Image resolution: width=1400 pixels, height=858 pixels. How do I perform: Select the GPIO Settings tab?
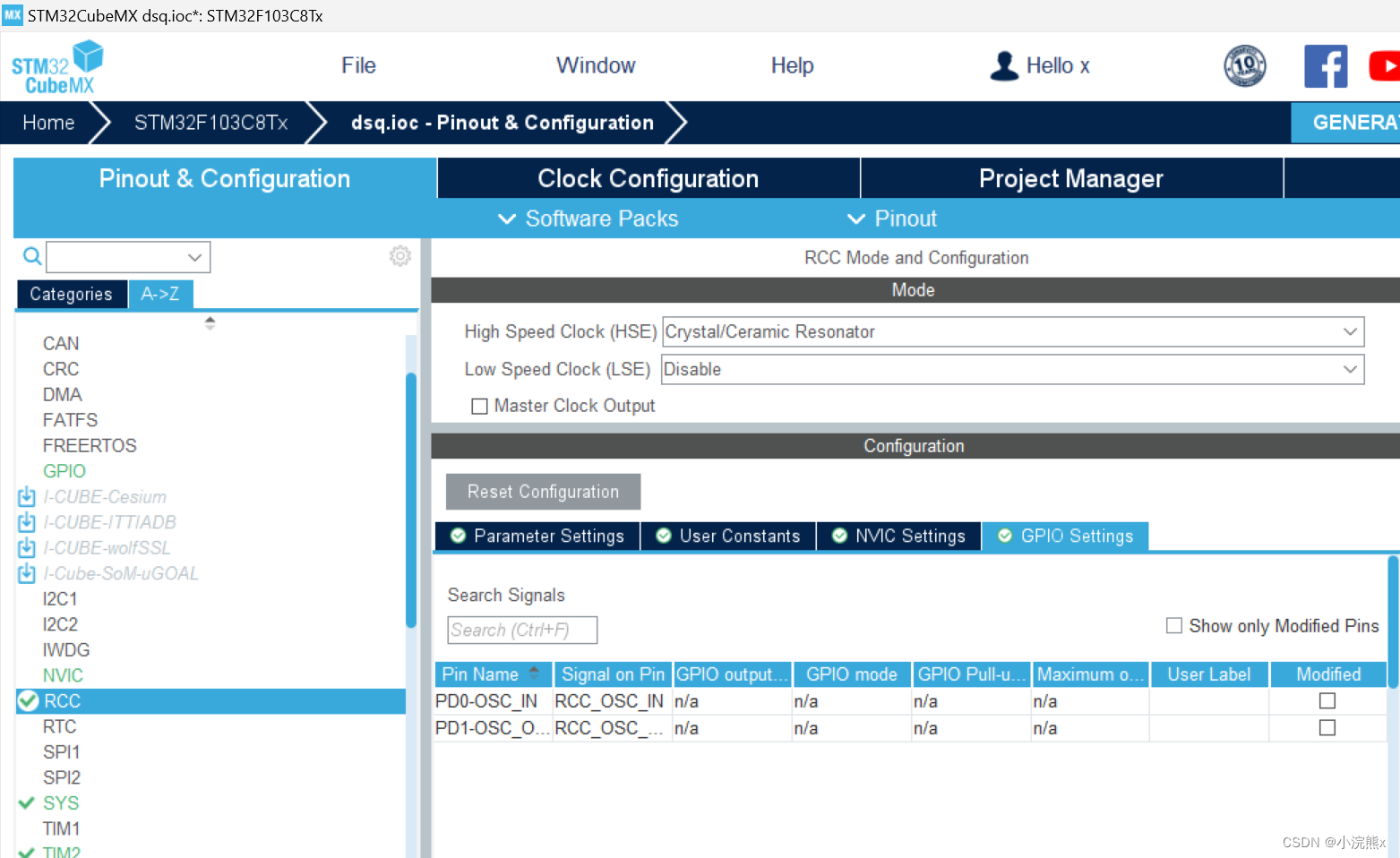click(1066, 536)
